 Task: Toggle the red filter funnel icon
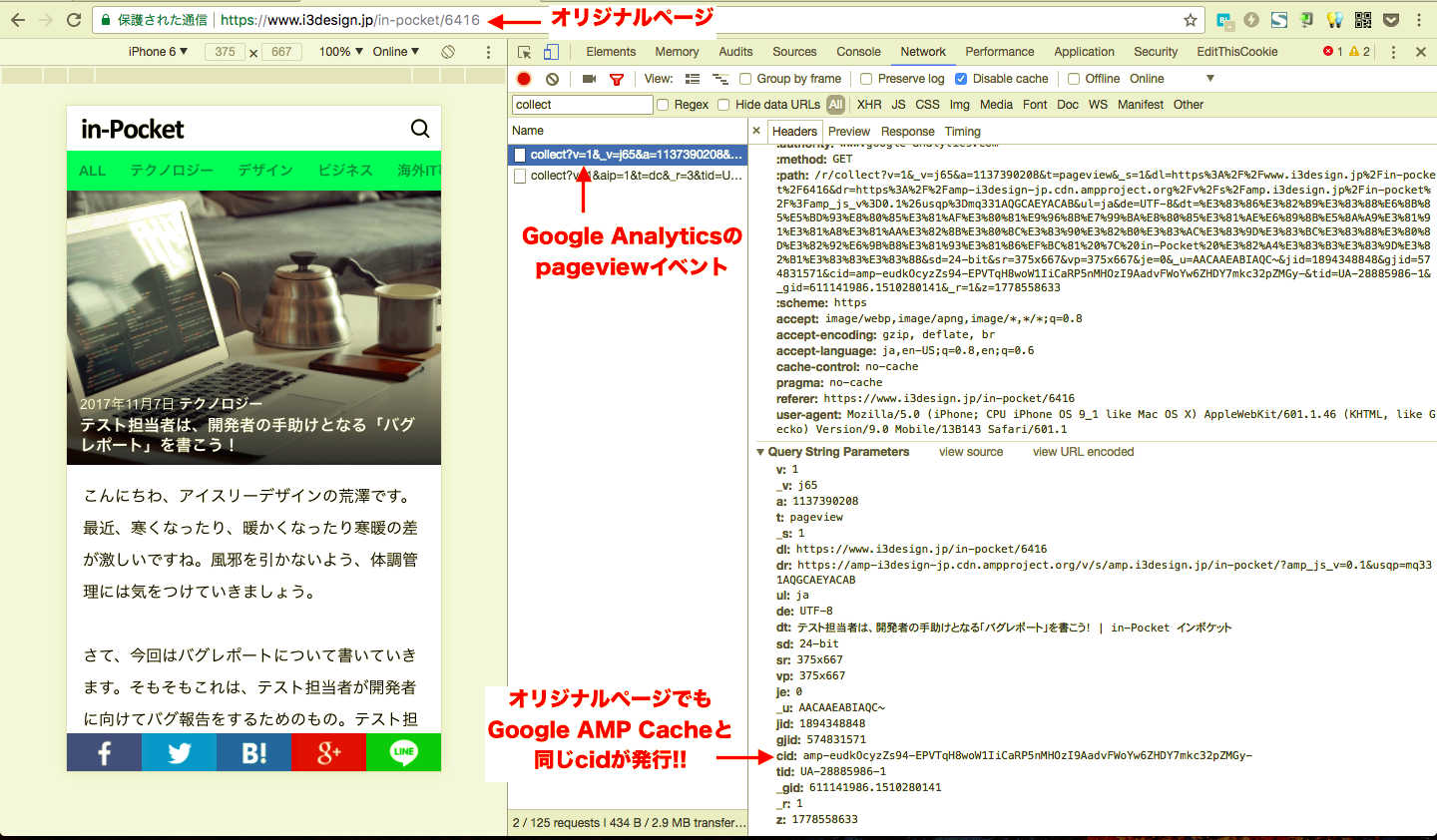(617, 79)
